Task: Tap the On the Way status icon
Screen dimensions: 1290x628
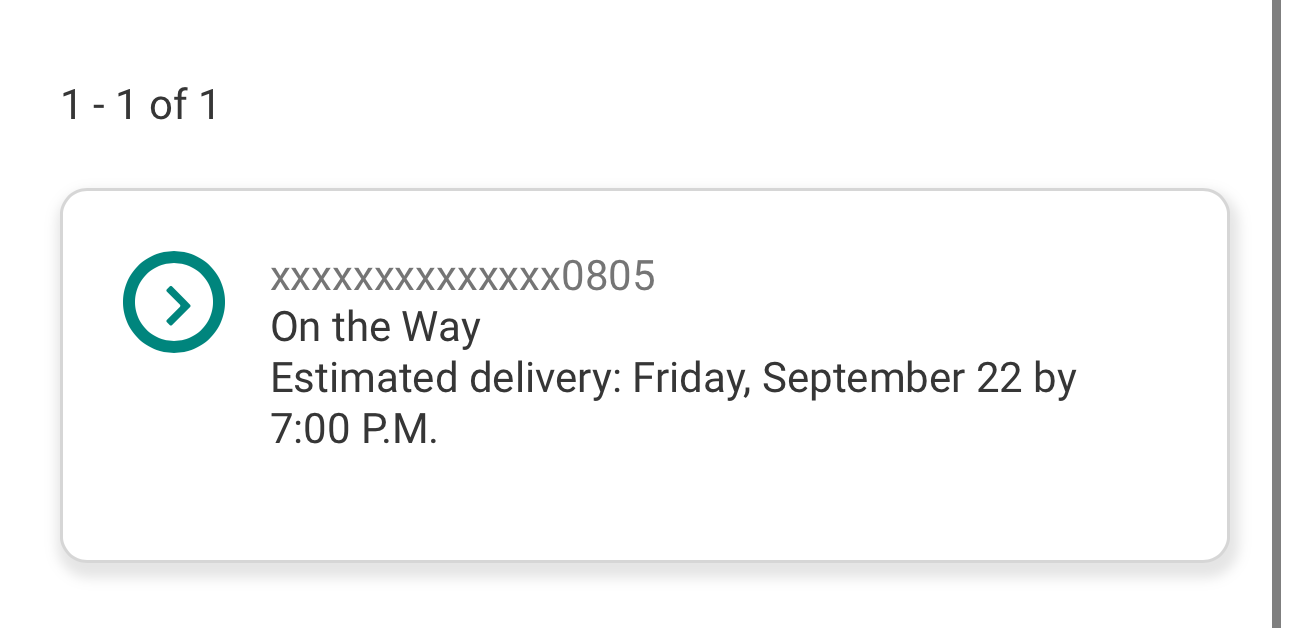Action: point(174,302)
